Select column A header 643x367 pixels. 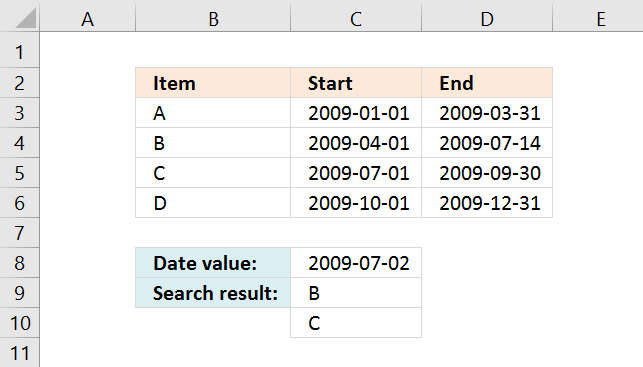pyautogui.click(x=87, y=16)
